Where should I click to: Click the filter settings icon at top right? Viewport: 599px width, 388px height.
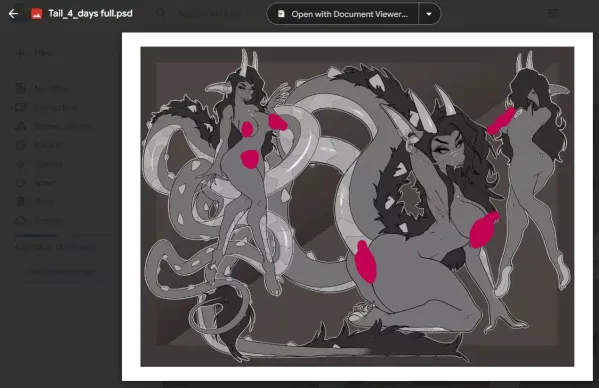[553, 13]
